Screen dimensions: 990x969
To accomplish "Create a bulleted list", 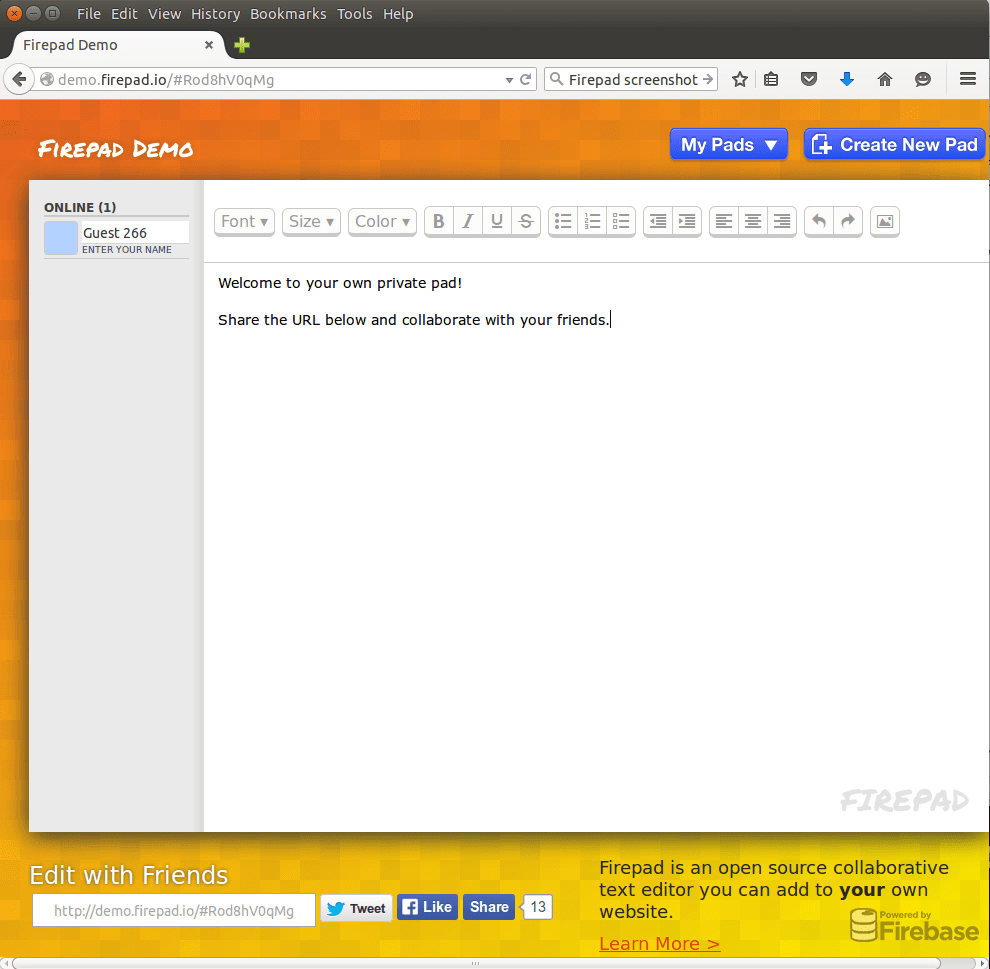I will pyautogui.click(x=563, y=222).
